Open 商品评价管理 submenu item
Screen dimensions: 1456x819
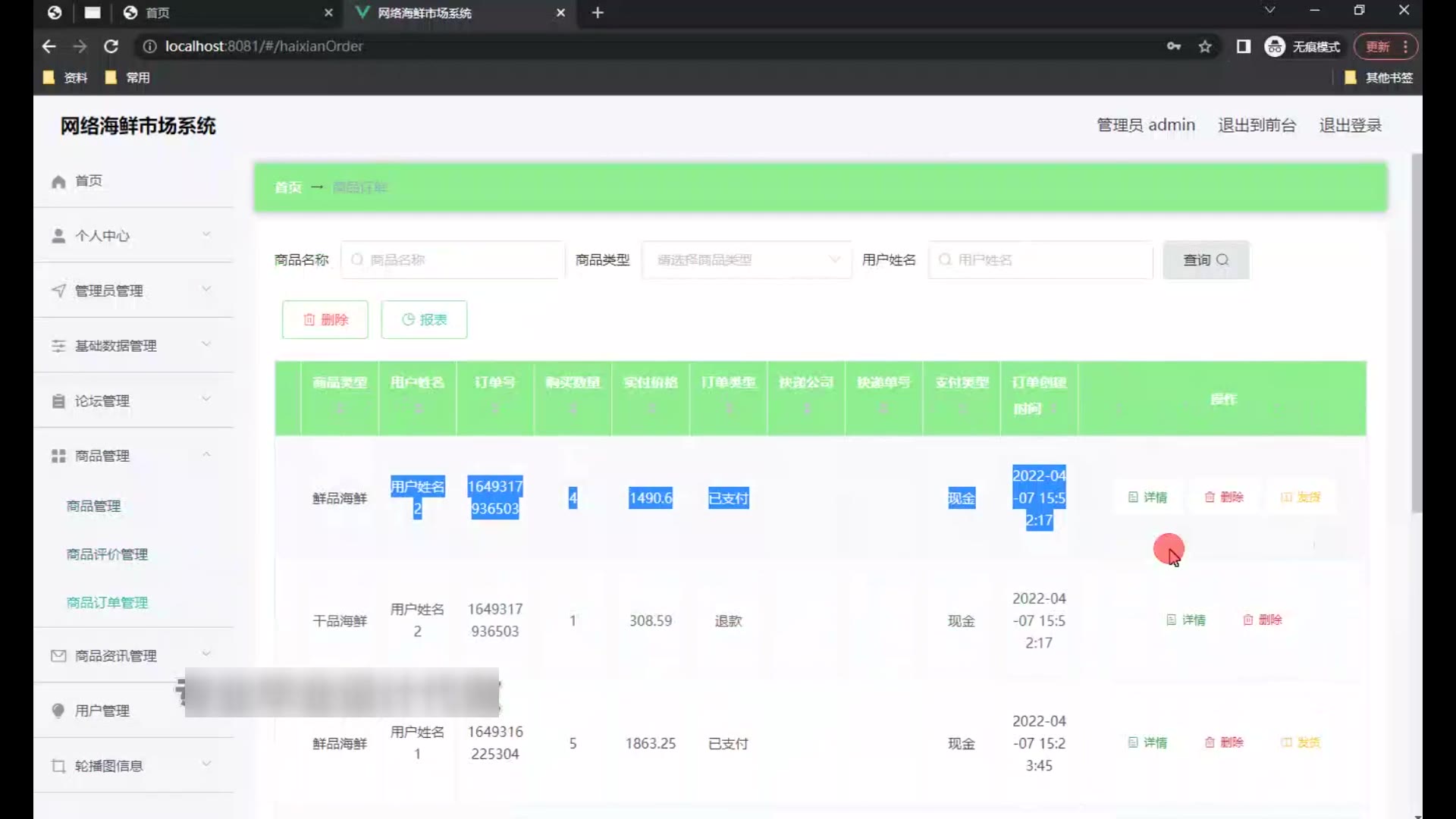[107, 554]
